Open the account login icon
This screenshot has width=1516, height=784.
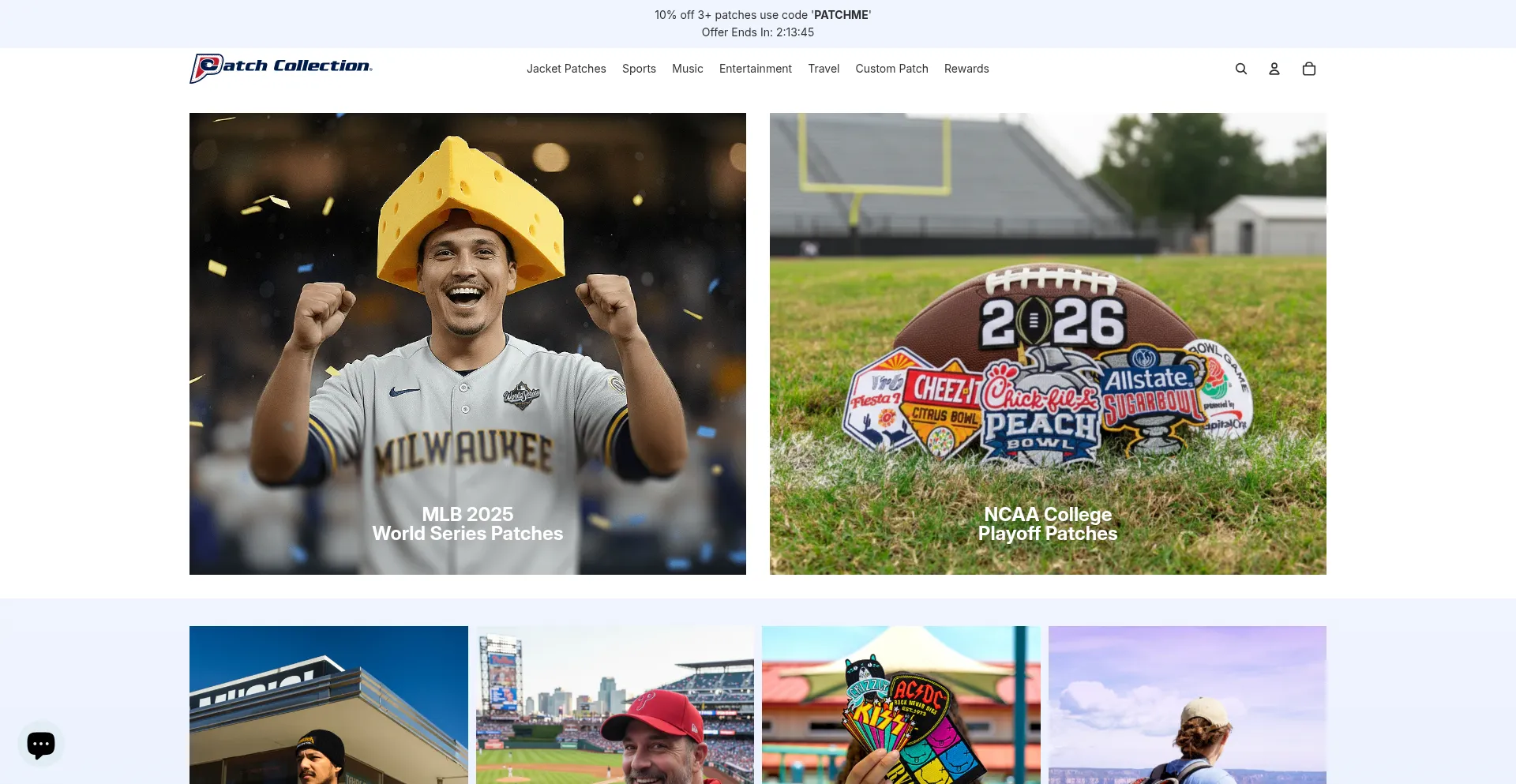(1274, 69)
